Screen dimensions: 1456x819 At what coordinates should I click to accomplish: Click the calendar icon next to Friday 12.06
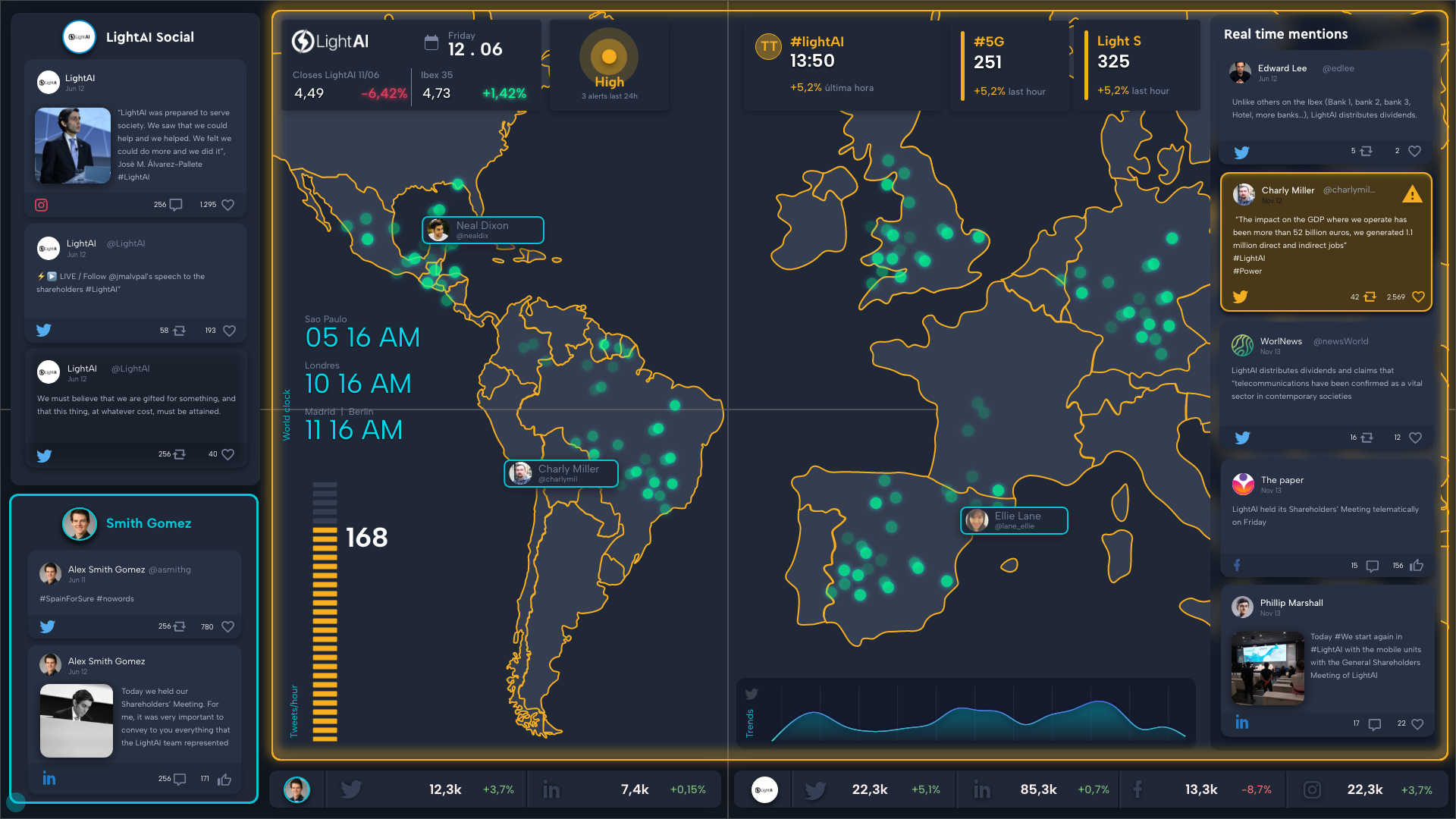tap(431, 43)
